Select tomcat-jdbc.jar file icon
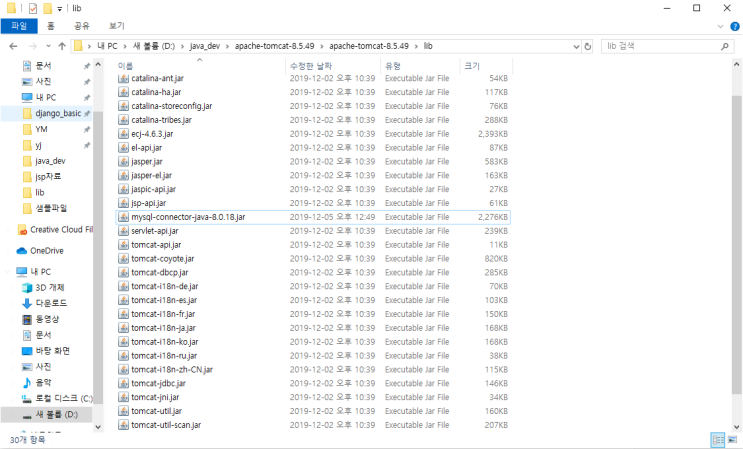Viewport: 743px width, 449px height. tap(123, 383)
